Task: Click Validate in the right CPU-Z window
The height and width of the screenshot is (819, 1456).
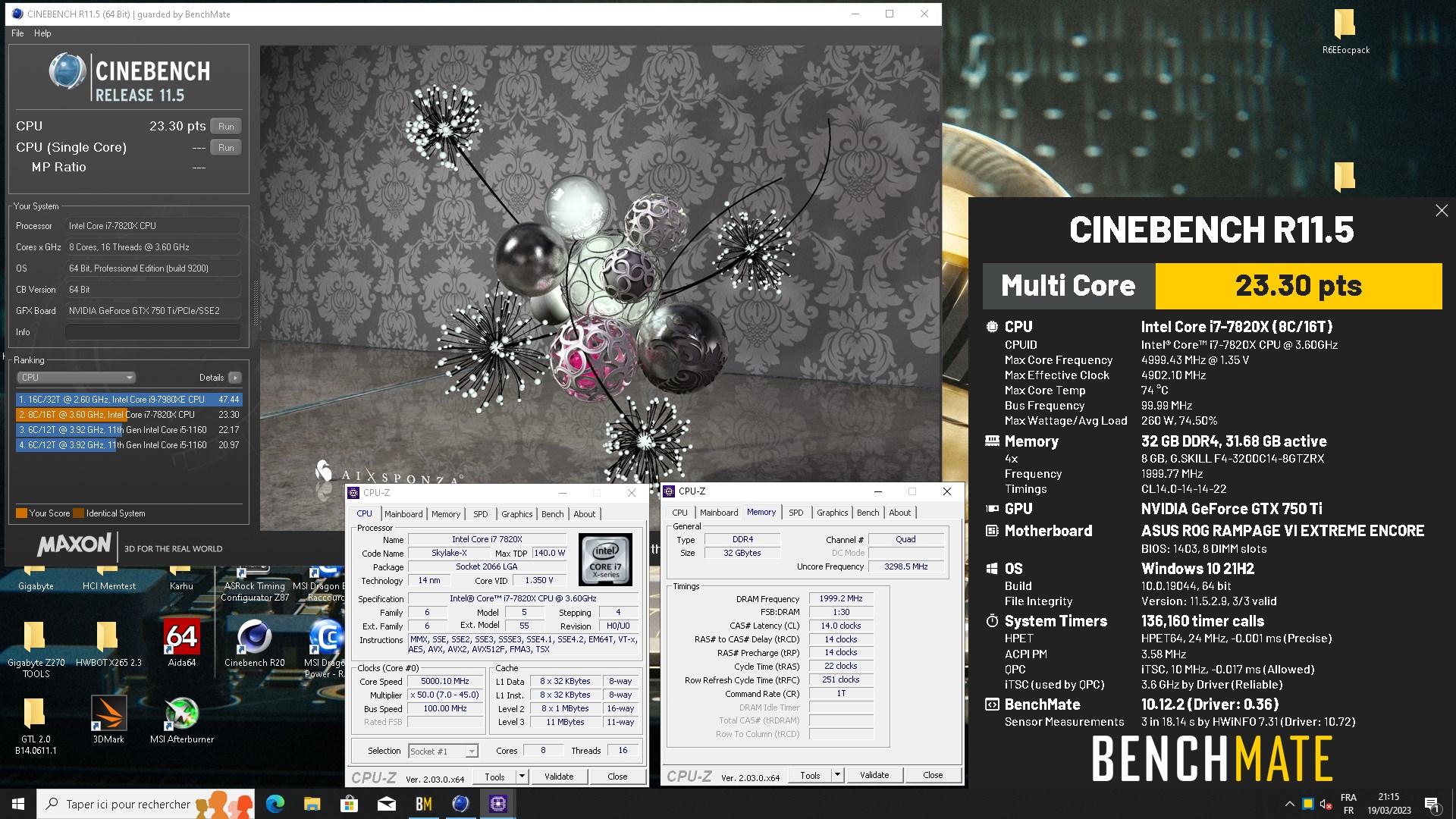Action: coord(874,775)
